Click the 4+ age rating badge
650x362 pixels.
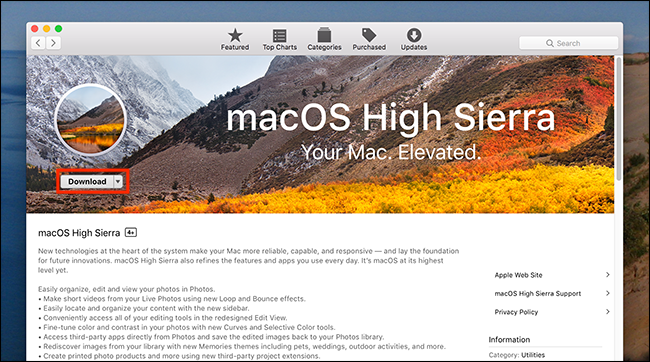pyautogui.click(x=131, y=233)
